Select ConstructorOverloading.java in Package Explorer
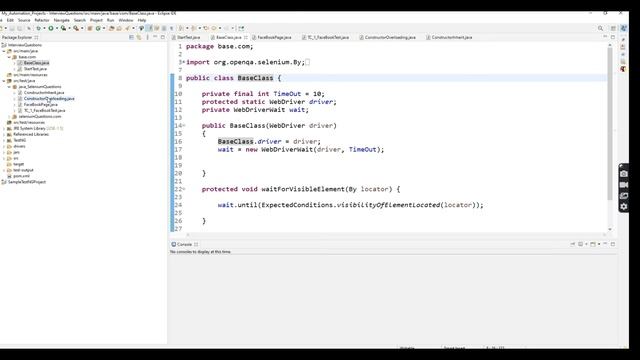 pyautogui.click(x=49, y=98)
